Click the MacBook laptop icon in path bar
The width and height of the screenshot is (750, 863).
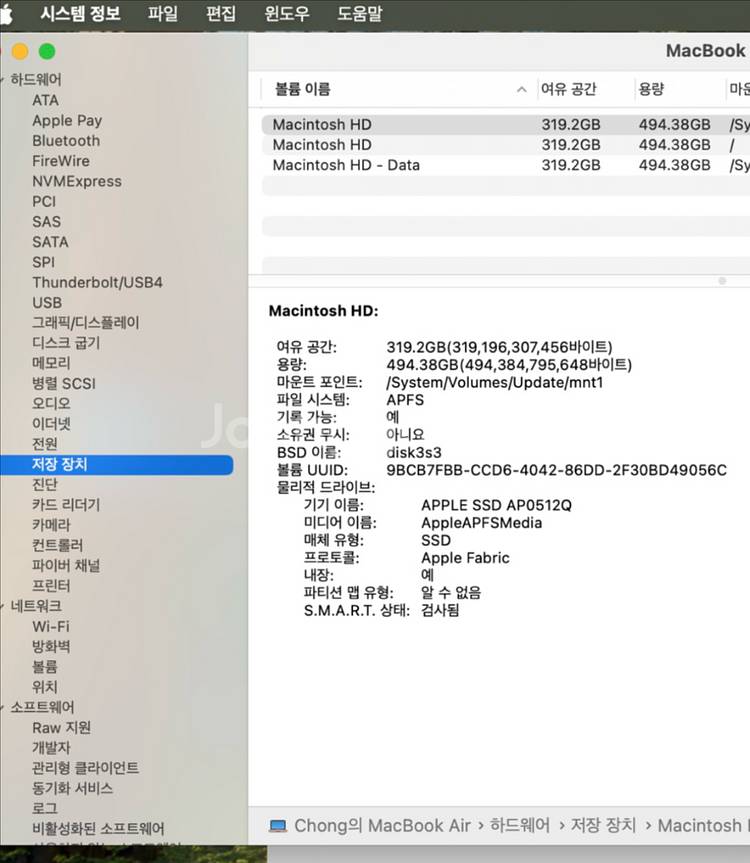[x=278, y=826]
